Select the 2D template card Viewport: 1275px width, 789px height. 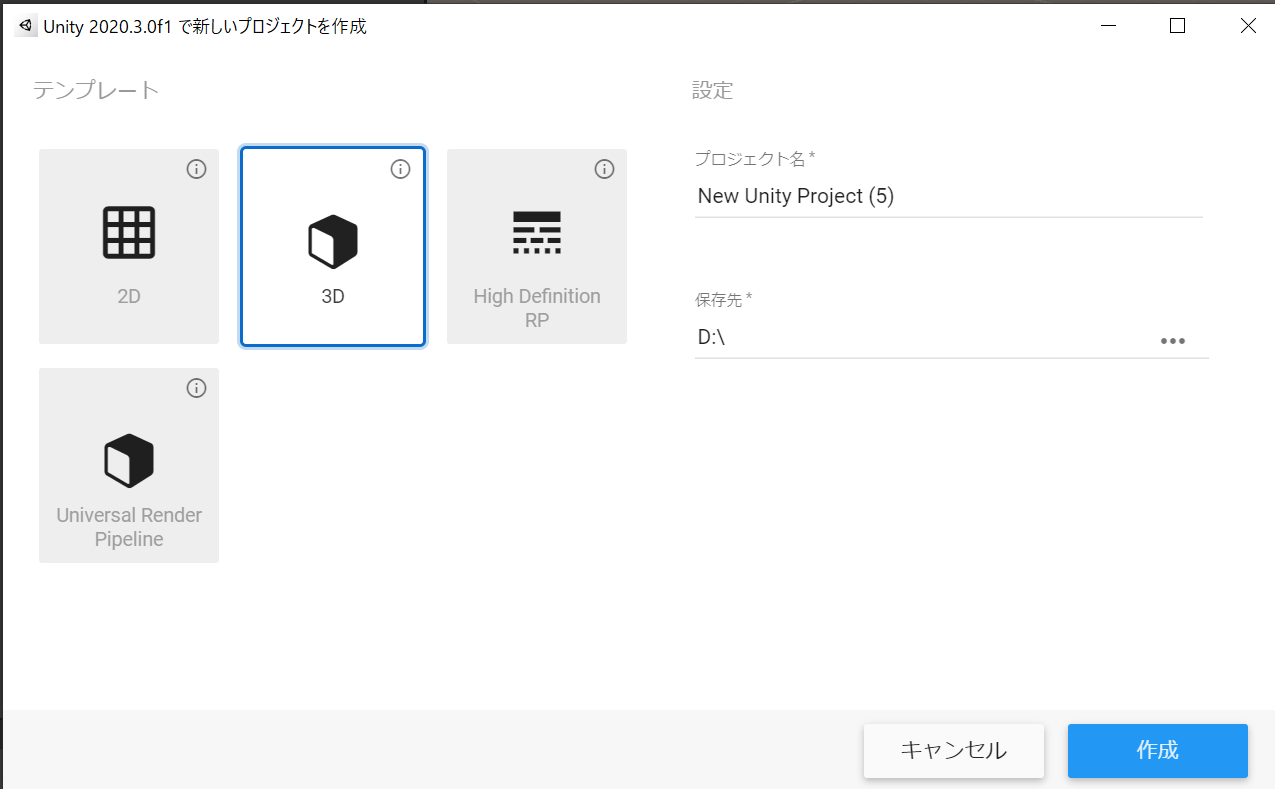(x=129, y=246)
